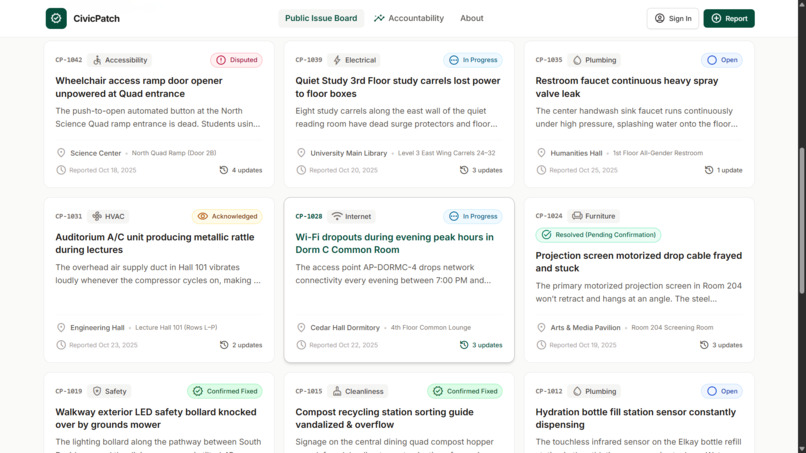Screen dimensions: 806x453
Task: Click the text 1st Floor All-Gender Restroom
Action: tap(657, 153)
